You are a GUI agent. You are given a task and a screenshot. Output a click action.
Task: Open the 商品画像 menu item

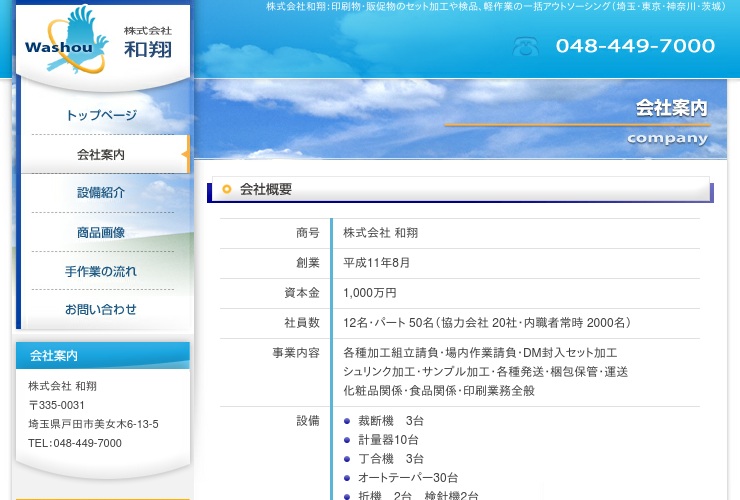(x=101, y=232)
